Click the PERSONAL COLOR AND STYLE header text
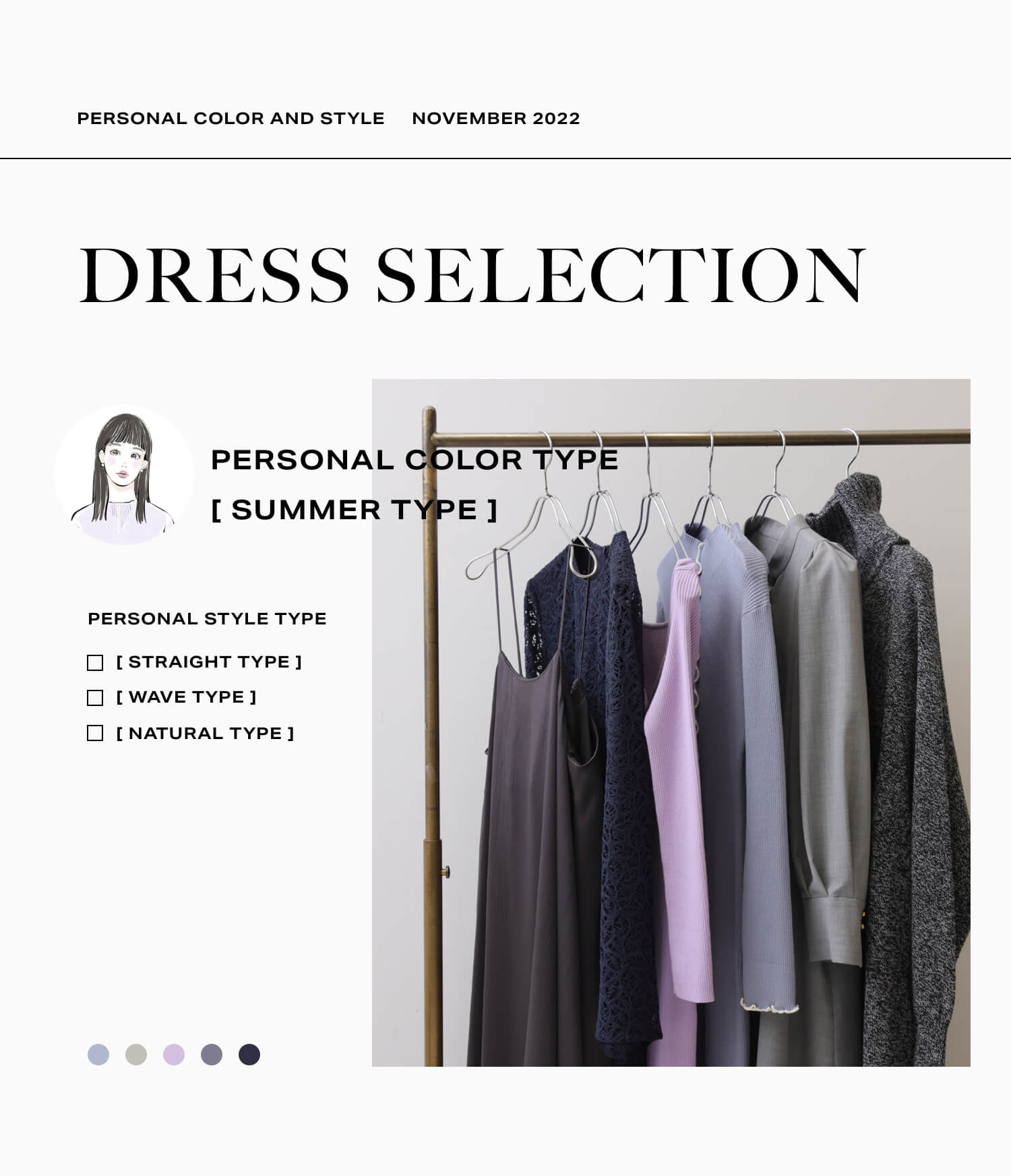The height and width of the screenshot is (1176, 1011). pos(231,119)
